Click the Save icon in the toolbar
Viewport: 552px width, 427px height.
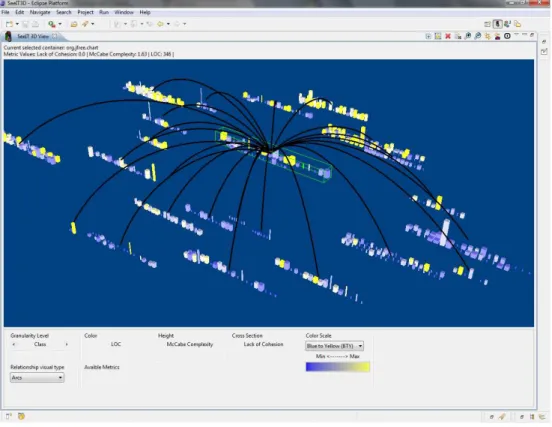25,24
